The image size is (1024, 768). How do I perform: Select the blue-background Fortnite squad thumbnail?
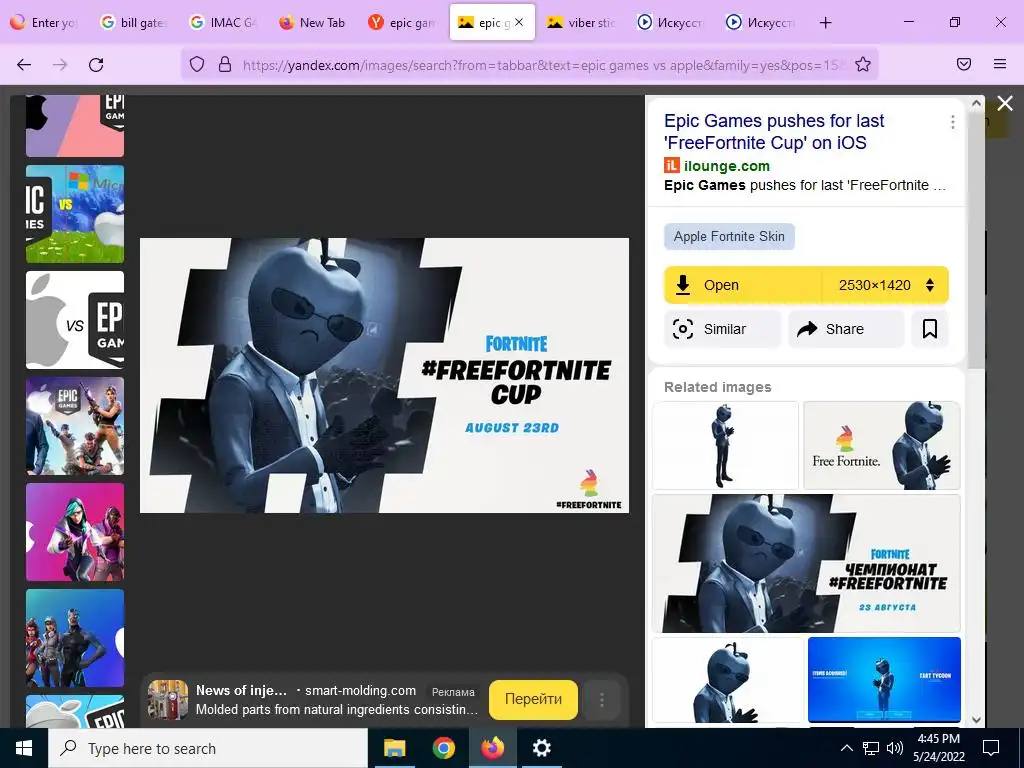pos(75,638)
